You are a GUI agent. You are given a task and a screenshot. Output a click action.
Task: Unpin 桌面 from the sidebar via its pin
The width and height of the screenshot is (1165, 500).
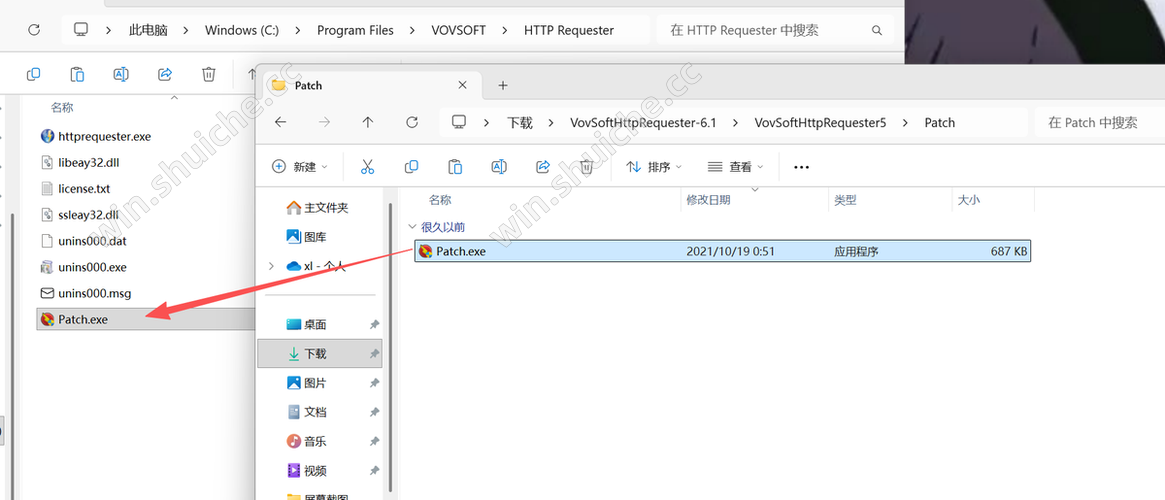tap(374, 325)
